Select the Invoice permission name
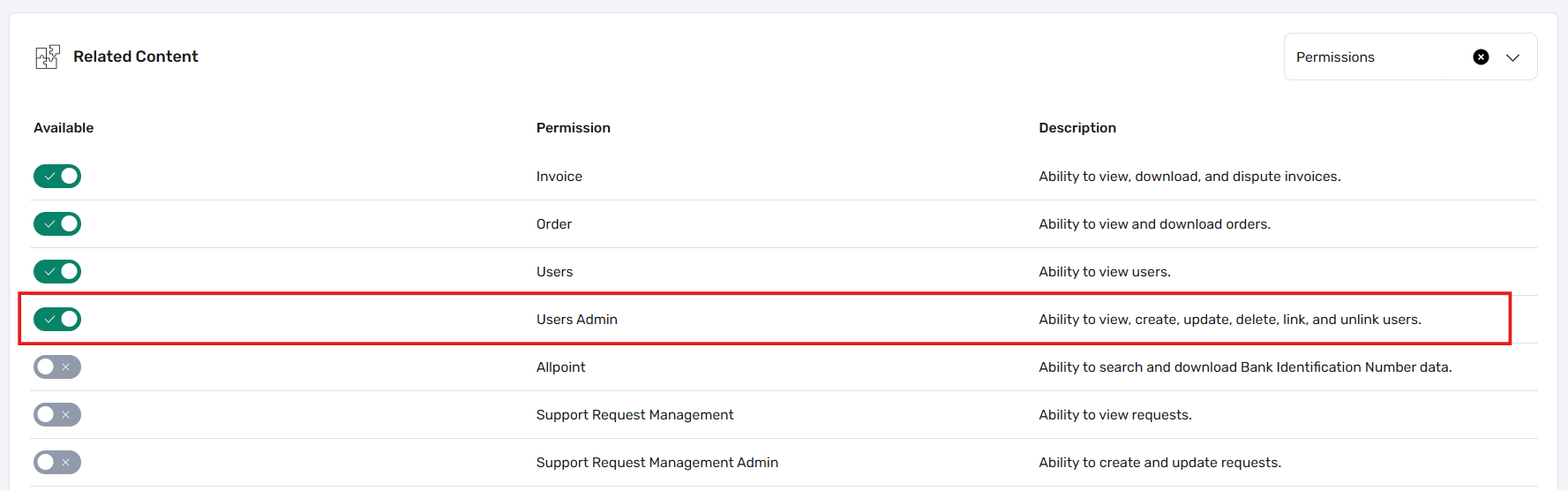Screen dimensions: 1568x491 [x=559, y=177]
